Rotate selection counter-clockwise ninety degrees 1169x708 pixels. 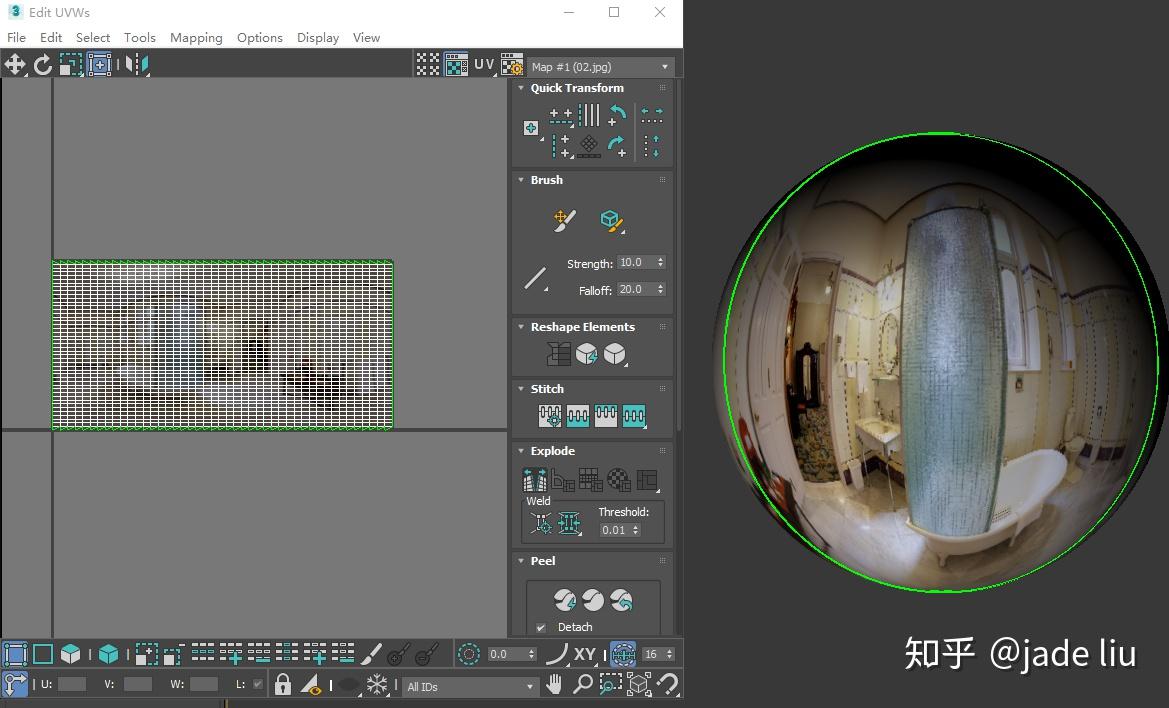[x=617, y=115]
